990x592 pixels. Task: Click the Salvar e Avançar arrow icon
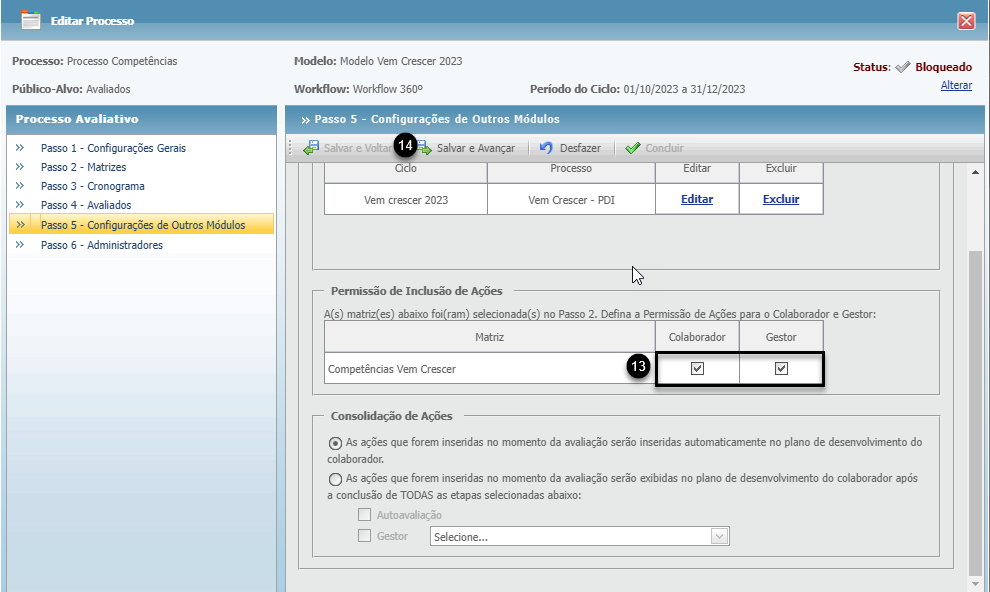coord(424,148)
